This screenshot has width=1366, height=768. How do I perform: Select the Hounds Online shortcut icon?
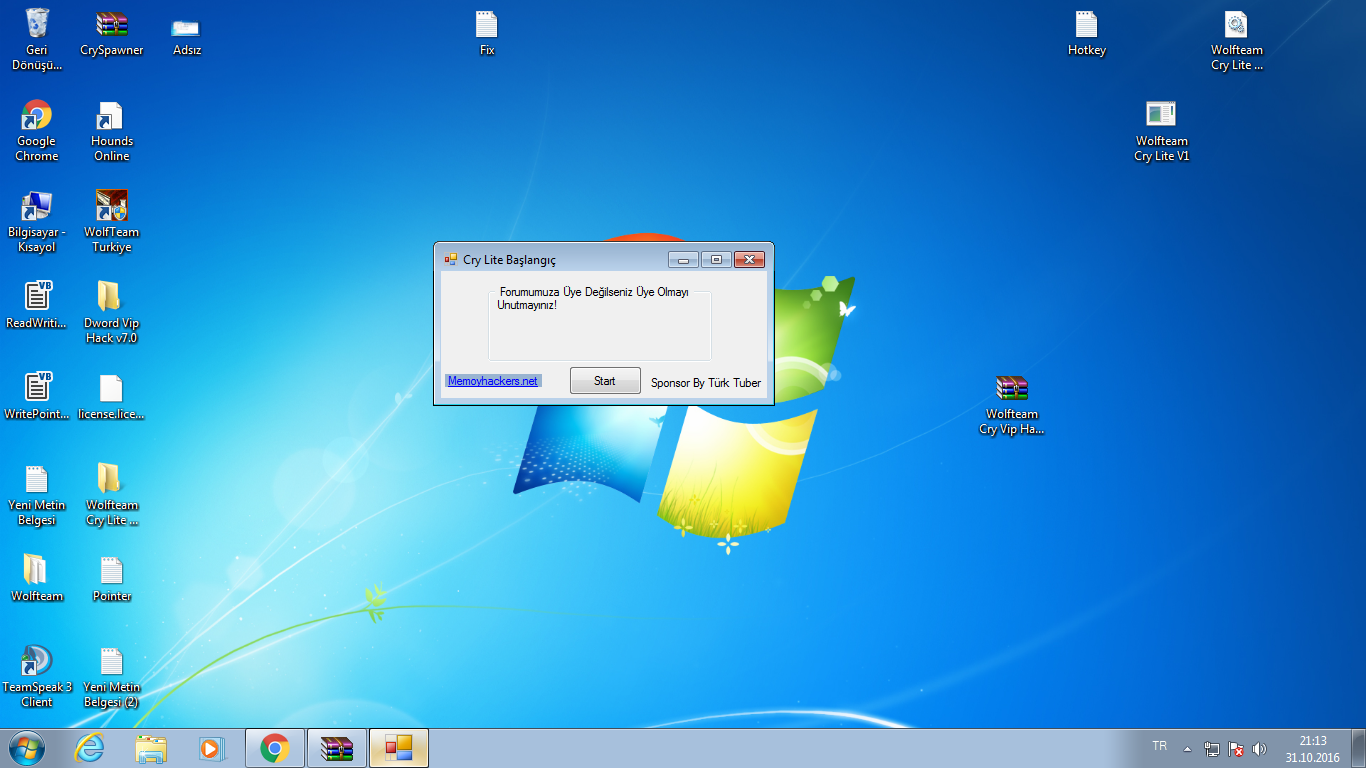pos(112,131)
